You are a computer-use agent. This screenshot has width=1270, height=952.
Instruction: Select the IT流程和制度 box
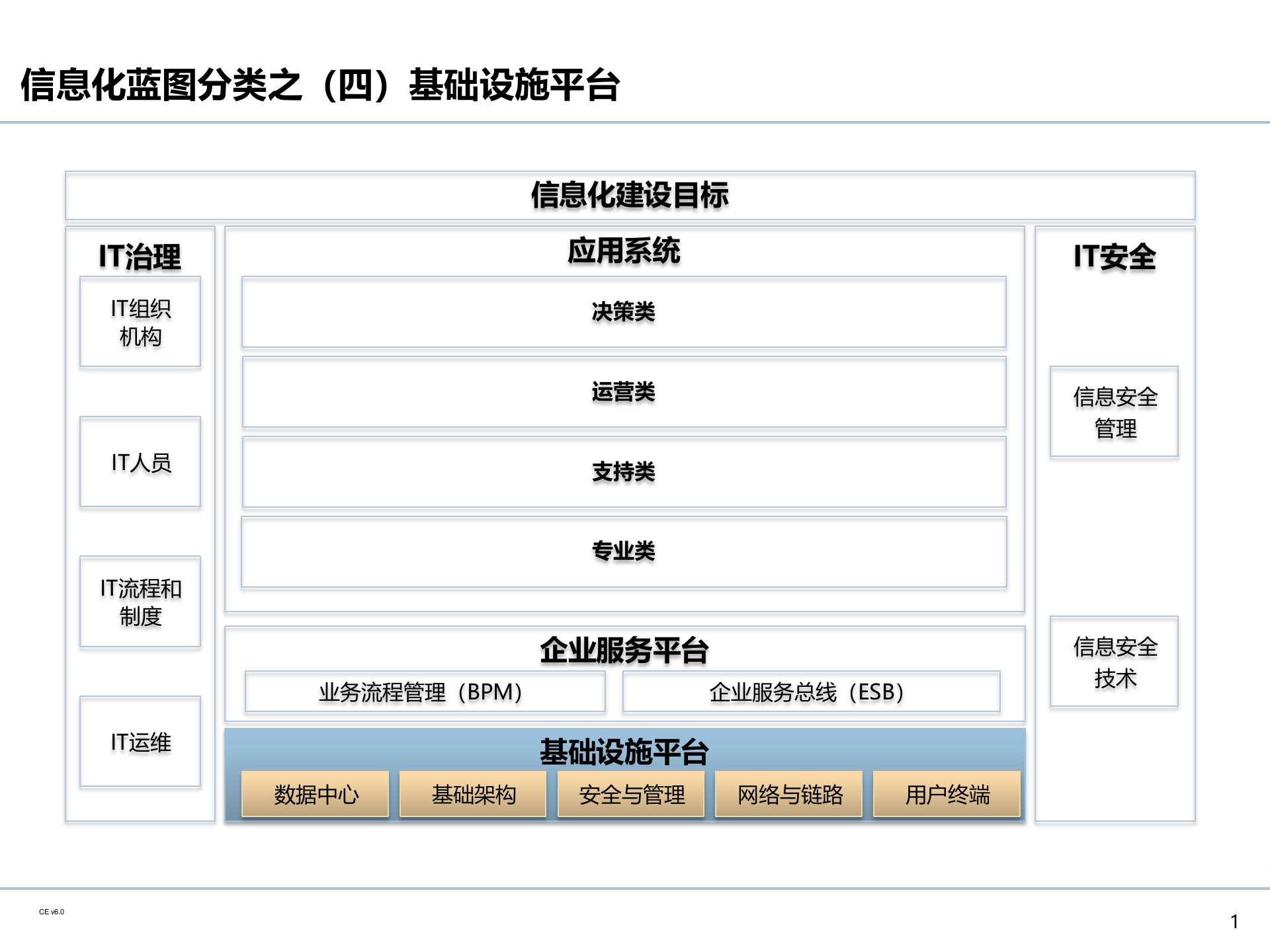(x=140, y=602)
